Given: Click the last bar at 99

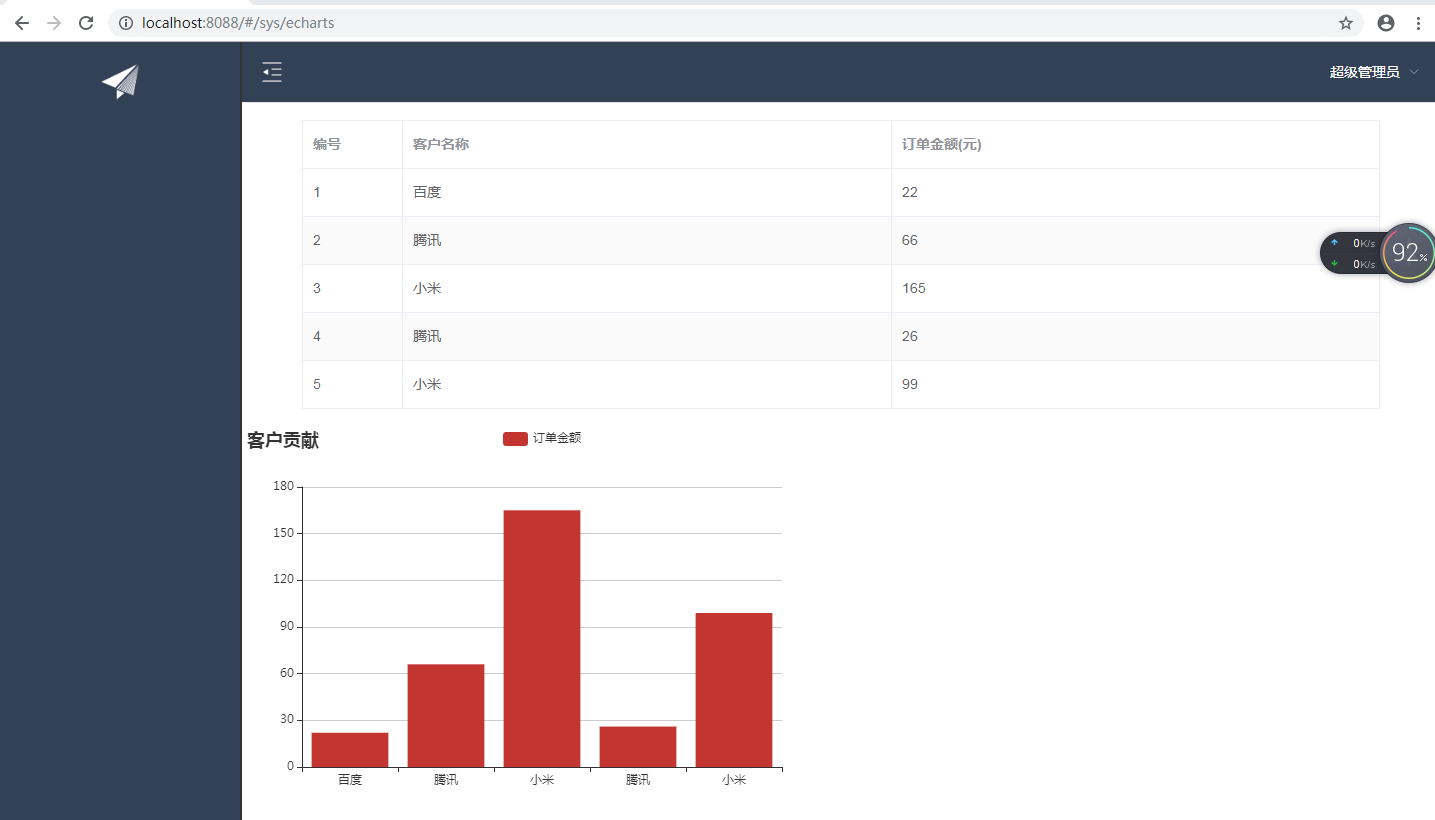Looking at the screenshot, I should (734, 690).
